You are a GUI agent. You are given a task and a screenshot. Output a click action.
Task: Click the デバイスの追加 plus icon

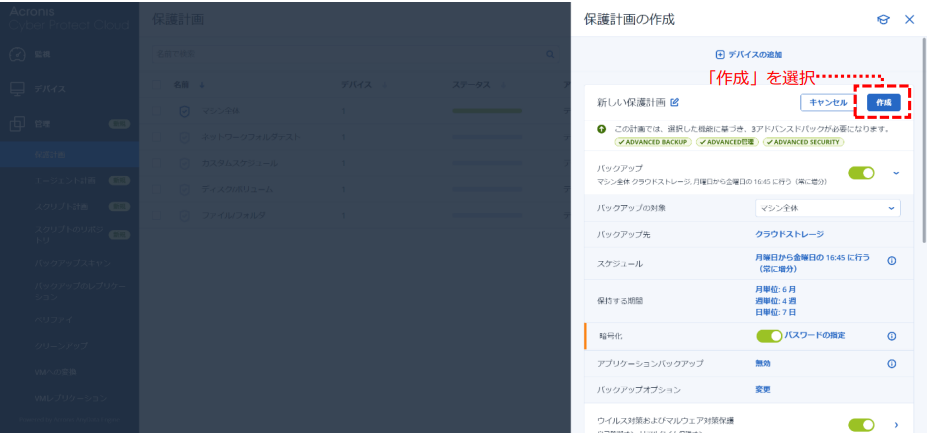[719, 54]
